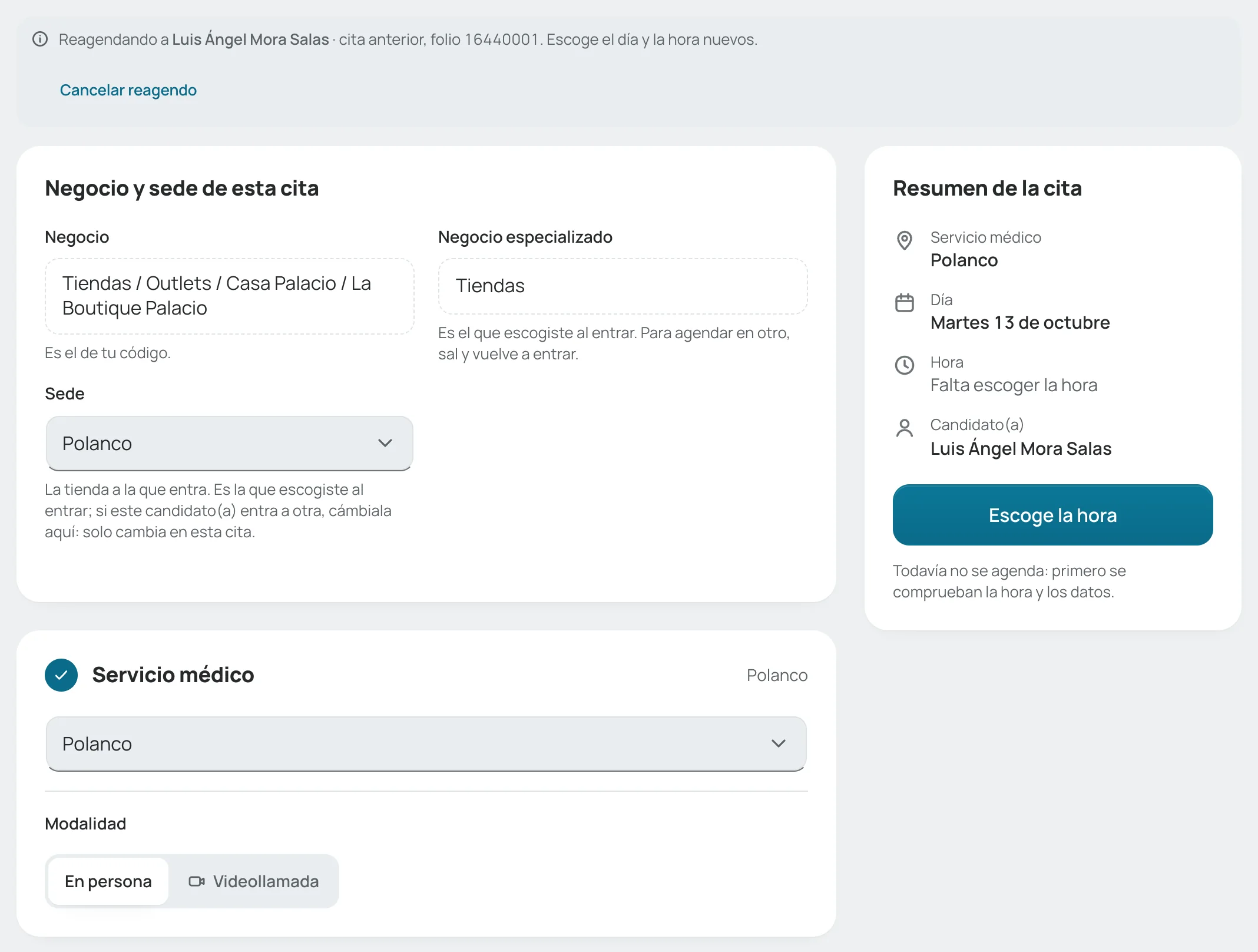The height and width of the screenshot is (952, 1258).
Task: Click the Escoge la hora button
Action: [1052, 515]
